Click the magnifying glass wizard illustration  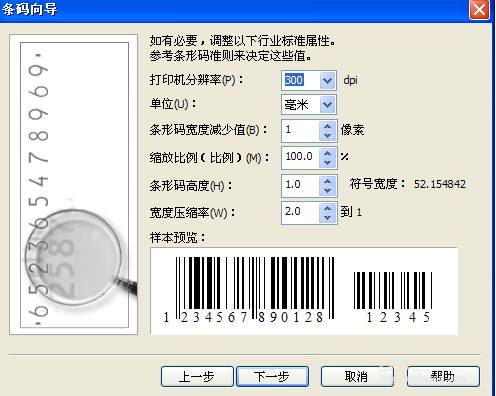pyautogui.click(x=74, y=184)
